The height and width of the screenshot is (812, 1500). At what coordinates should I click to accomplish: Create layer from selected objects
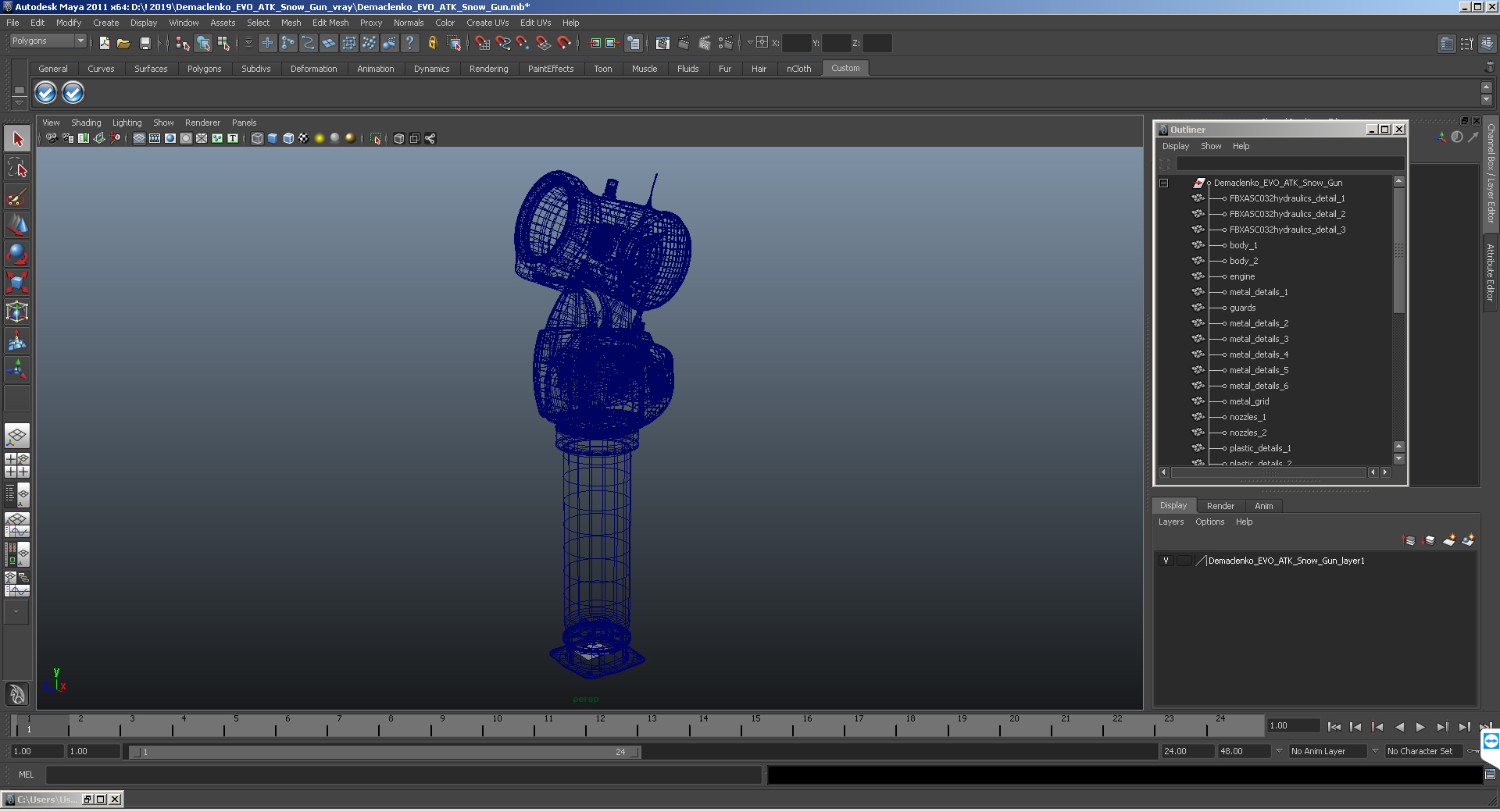(x=1468, y=540)
